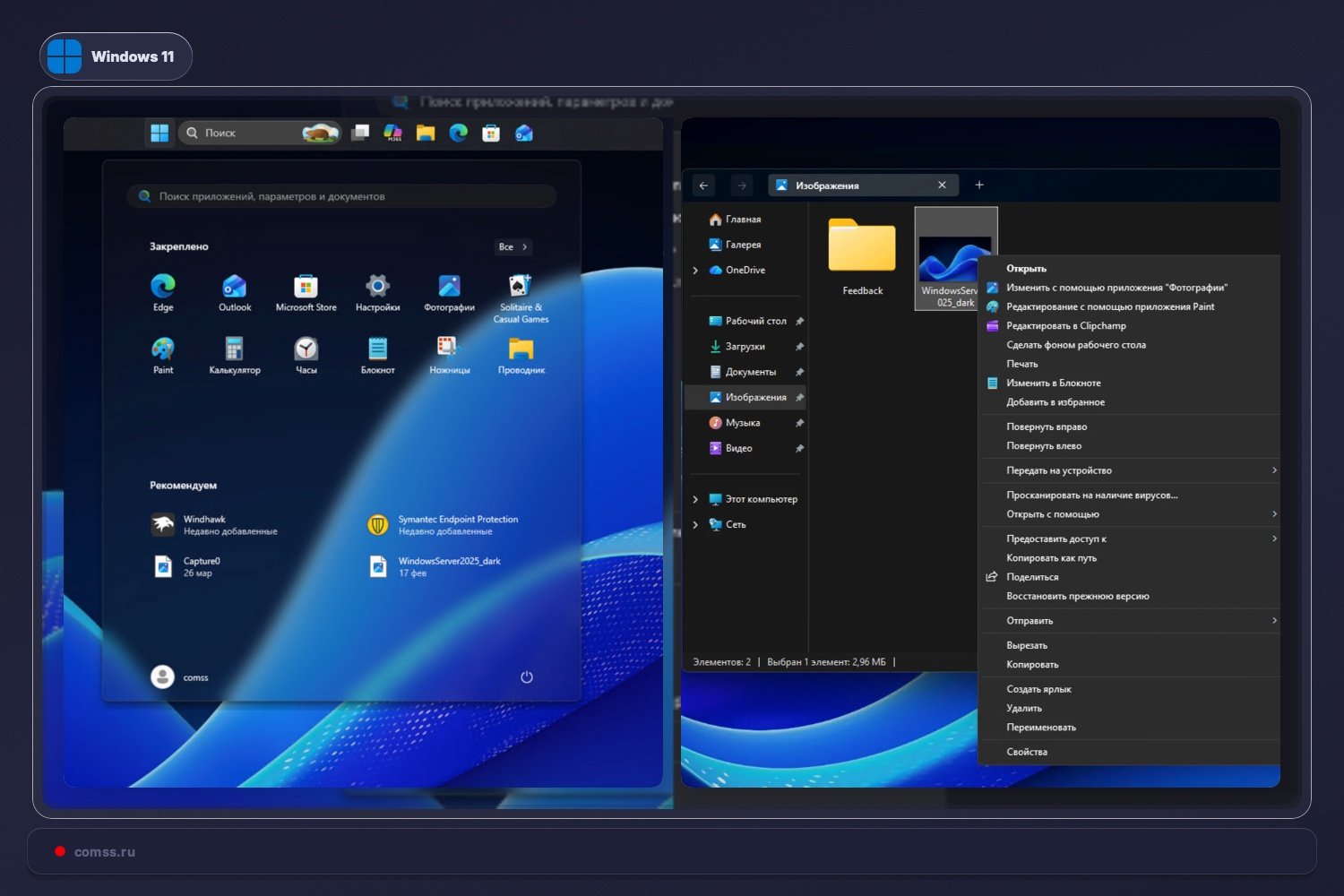
Task: Open the Передать на устройство submenu
Action: coord(1057,470)
